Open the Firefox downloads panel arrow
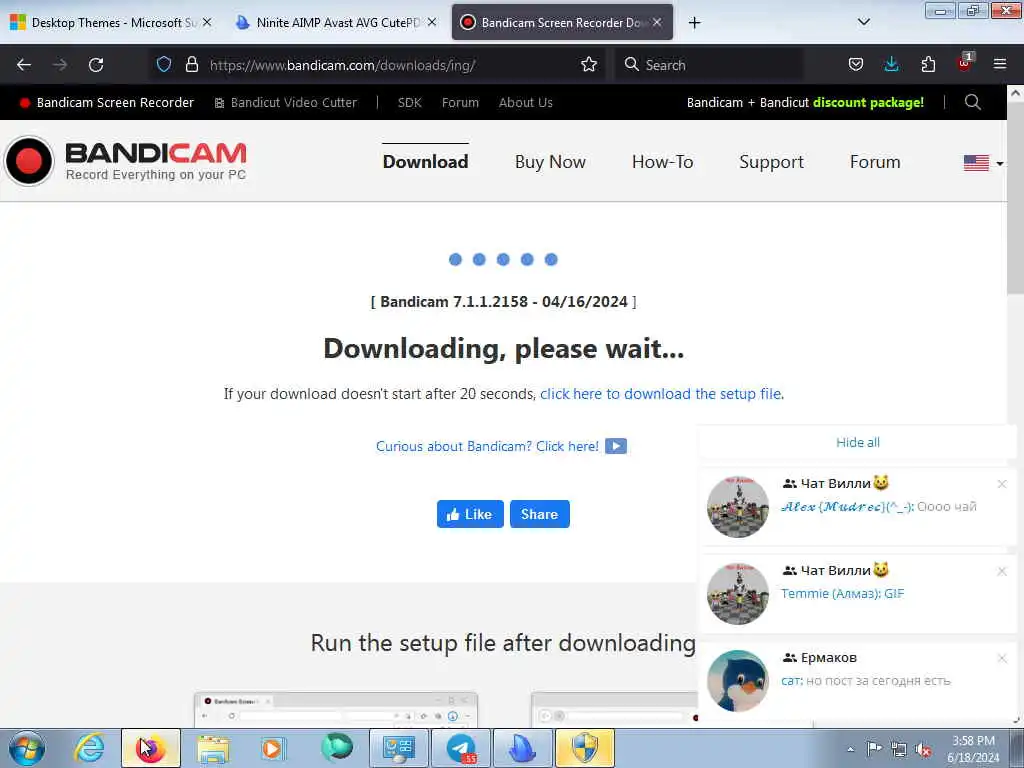This screenshot has height=768, width=1024. (x=891, y=64)
